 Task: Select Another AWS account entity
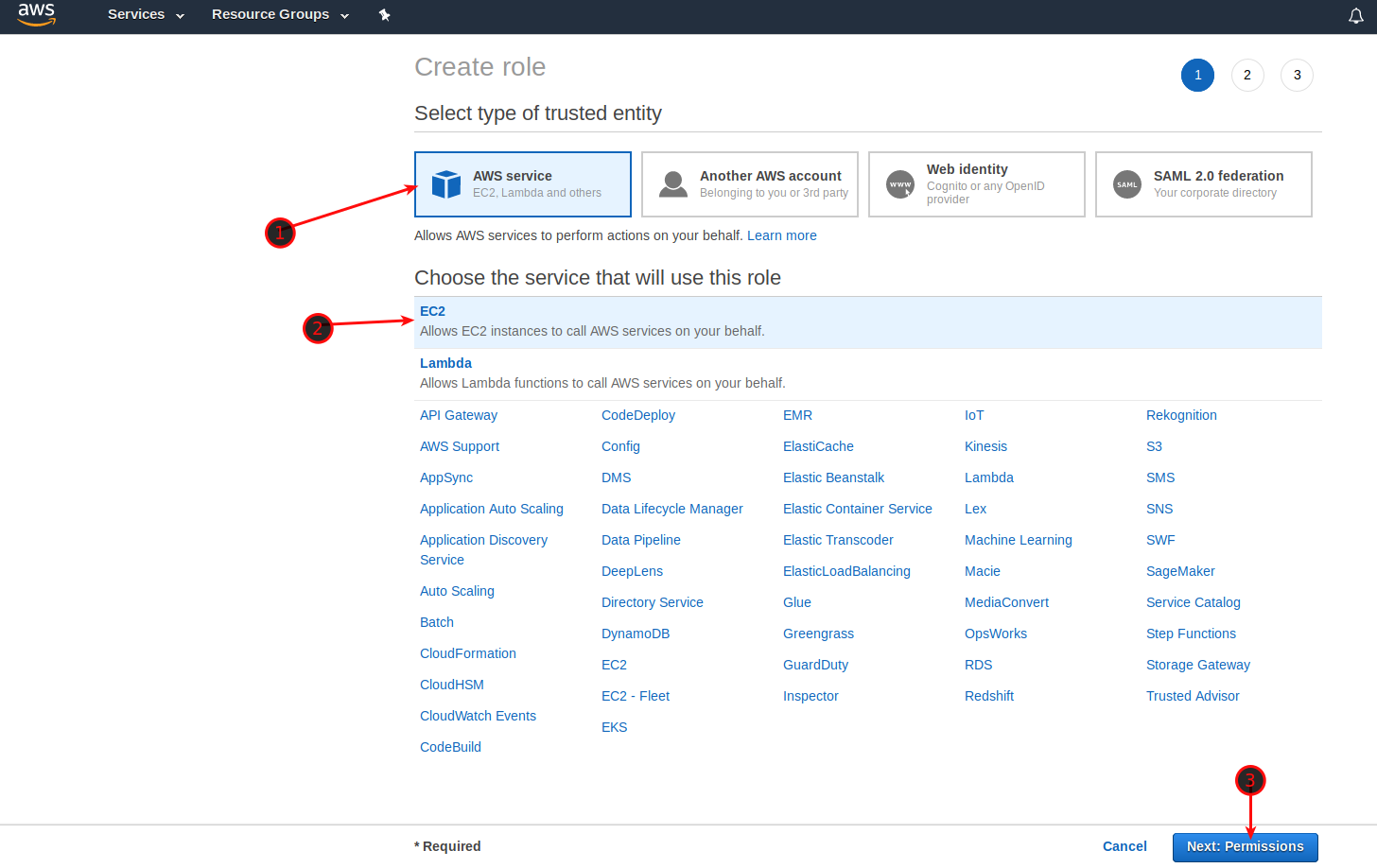(750, 184)
